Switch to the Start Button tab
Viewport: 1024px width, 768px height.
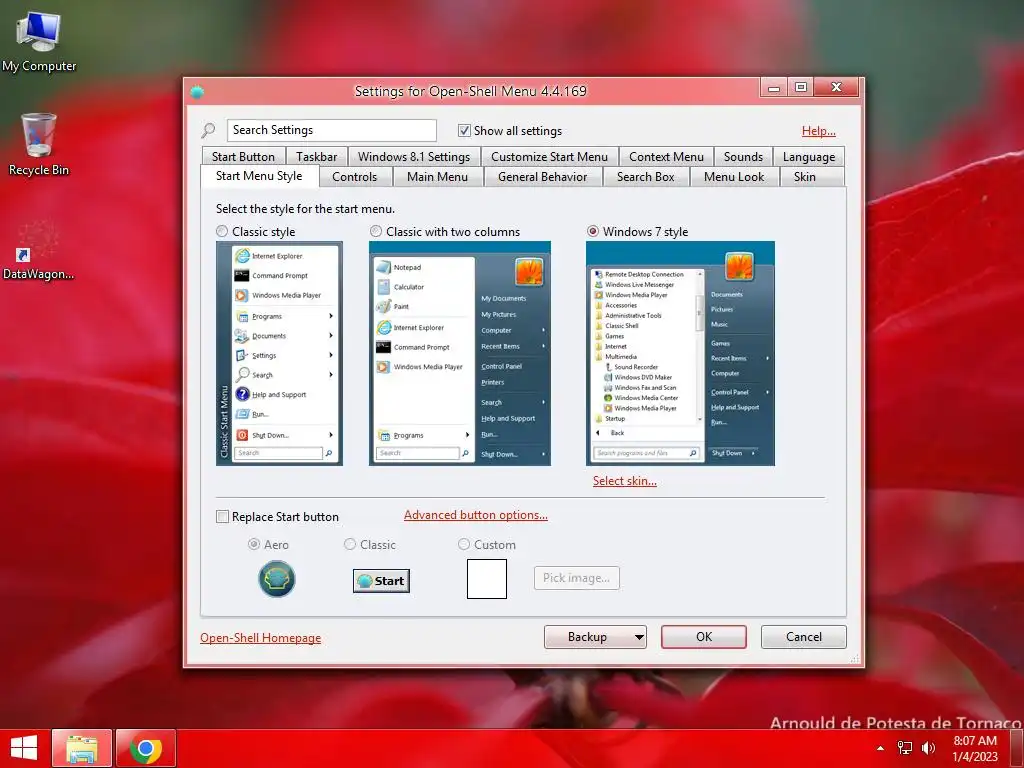point(243,157)
